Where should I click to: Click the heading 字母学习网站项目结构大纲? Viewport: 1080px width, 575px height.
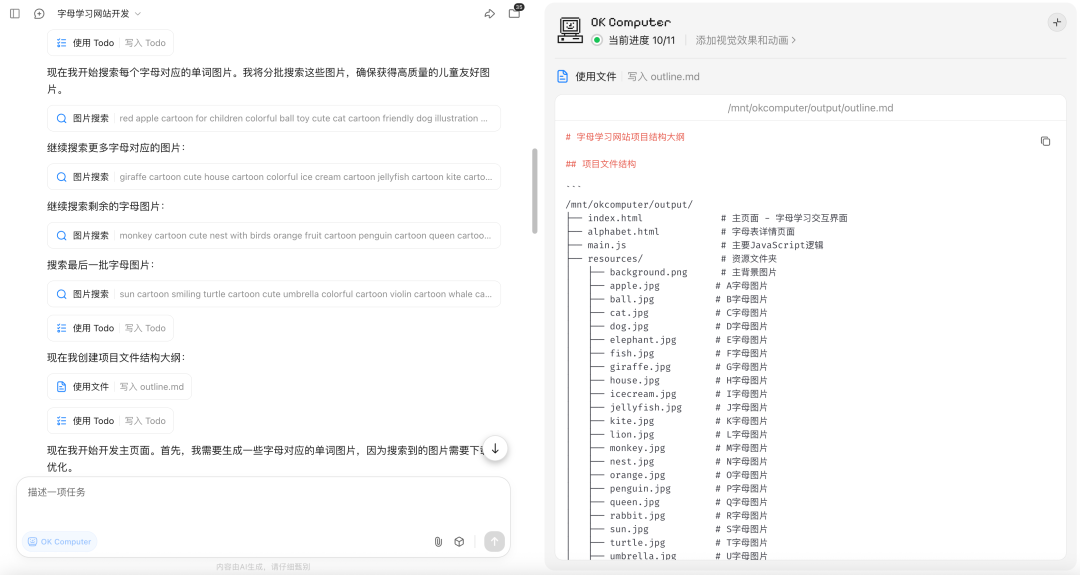pyautogui.click(x=630, y=137)
